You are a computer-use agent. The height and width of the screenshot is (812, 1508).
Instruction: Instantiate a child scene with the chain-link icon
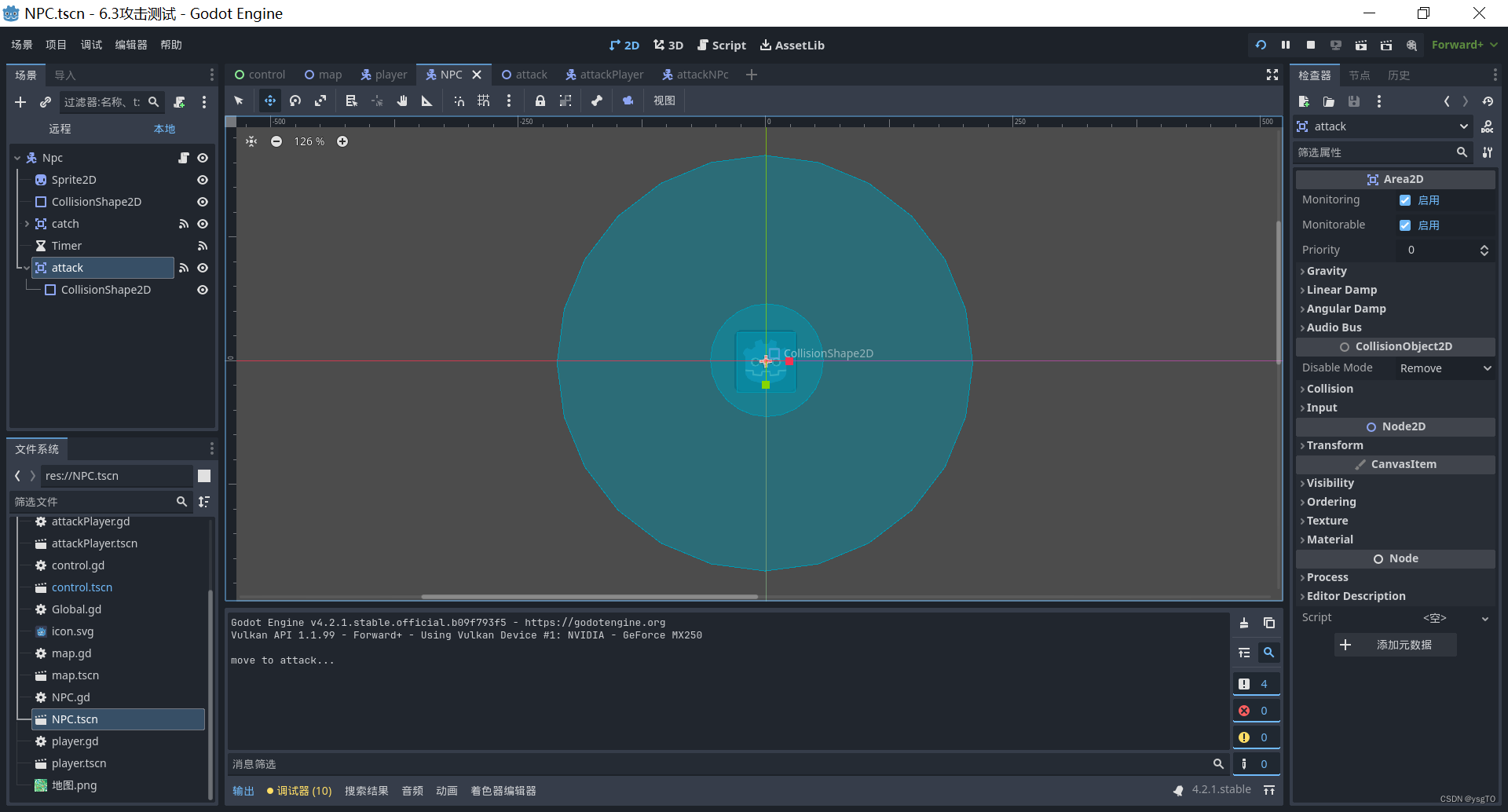pos(46,102)
